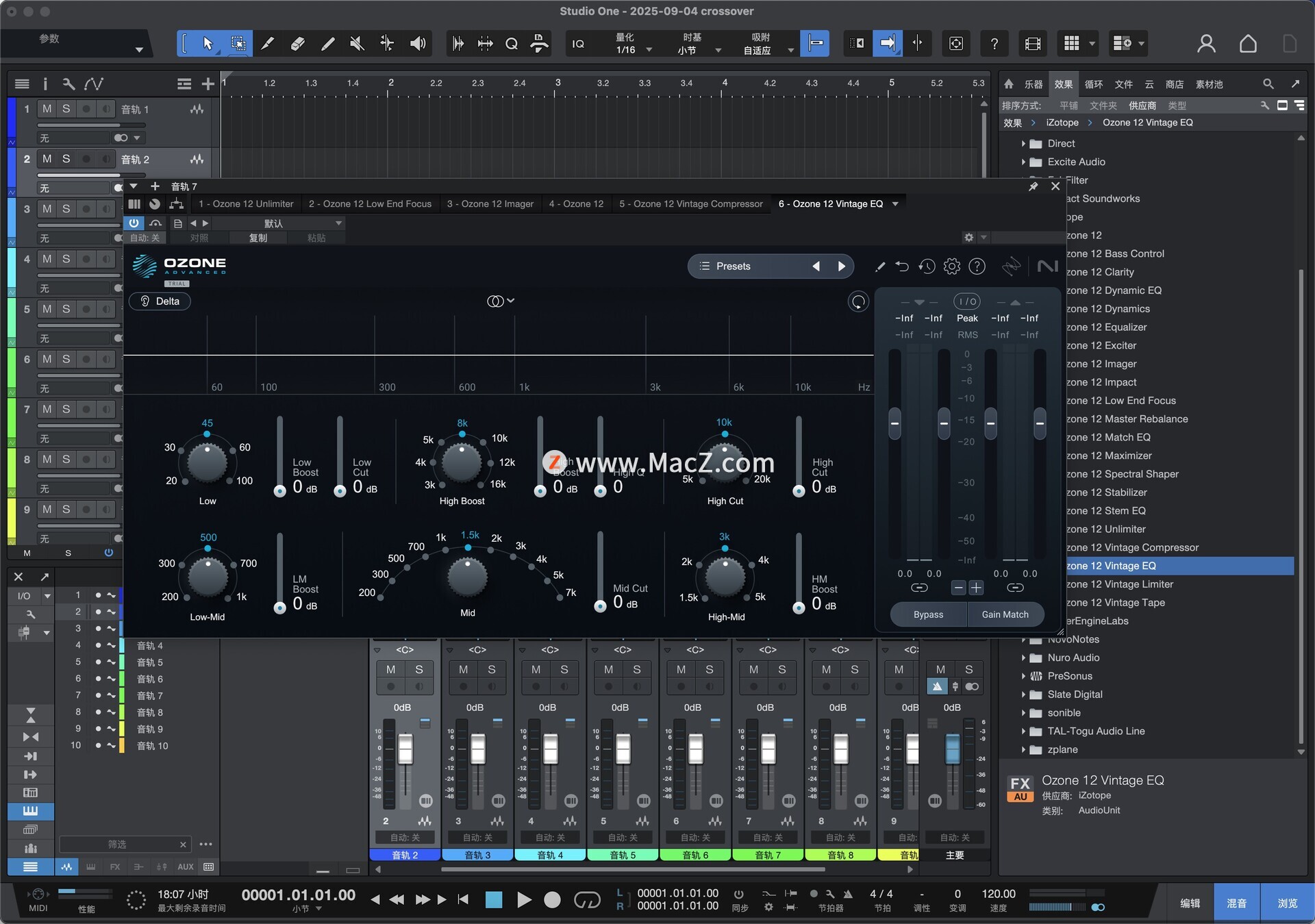
Task: Toggle Ozone Bypass button
Action: 928,614
